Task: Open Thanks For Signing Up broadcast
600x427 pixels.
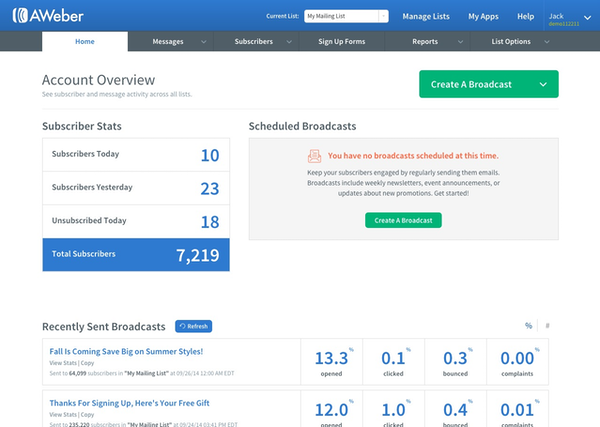Action: coord(129,403)
